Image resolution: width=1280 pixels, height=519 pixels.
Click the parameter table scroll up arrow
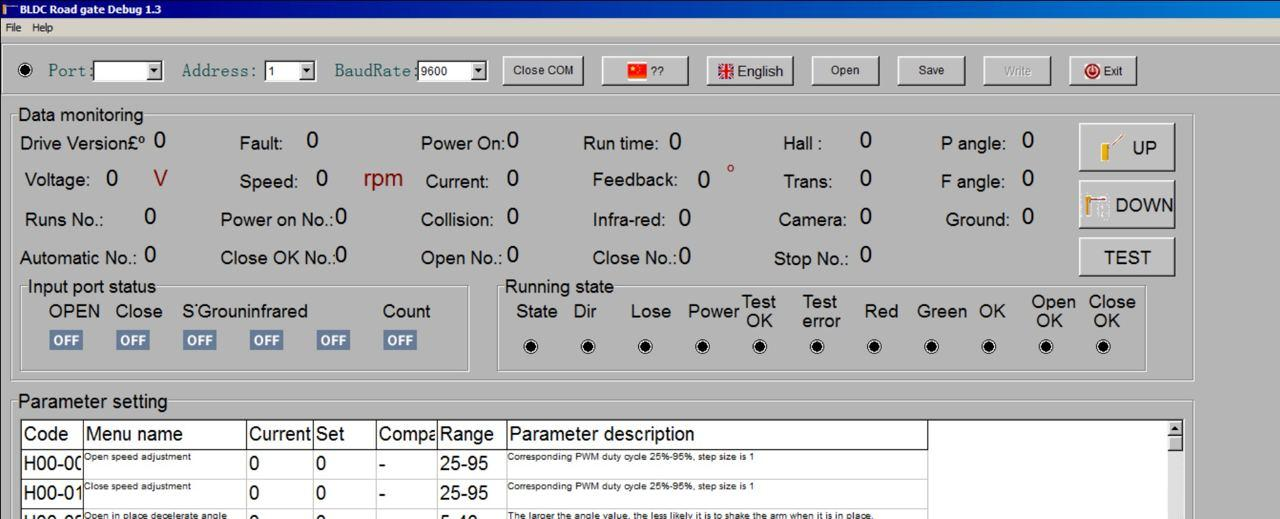pos(1175,429)
